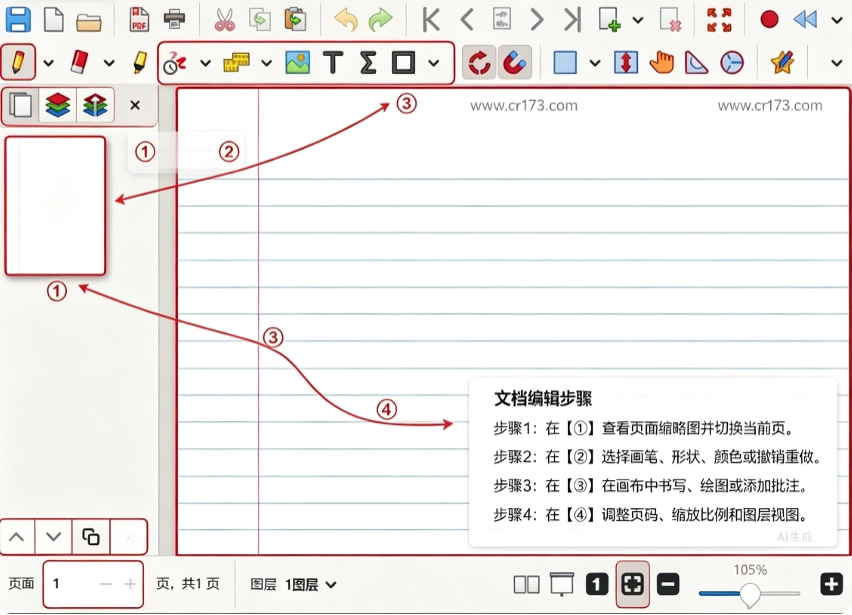Select the Text tool

[333, 62]
